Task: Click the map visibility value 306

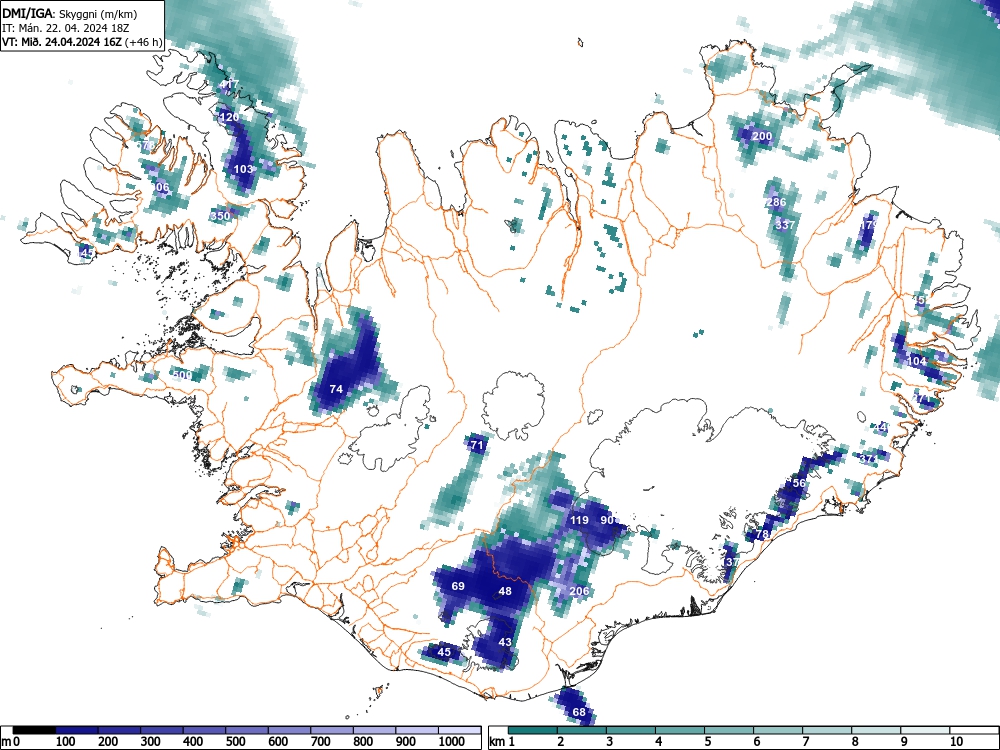Action: point(160,188)
